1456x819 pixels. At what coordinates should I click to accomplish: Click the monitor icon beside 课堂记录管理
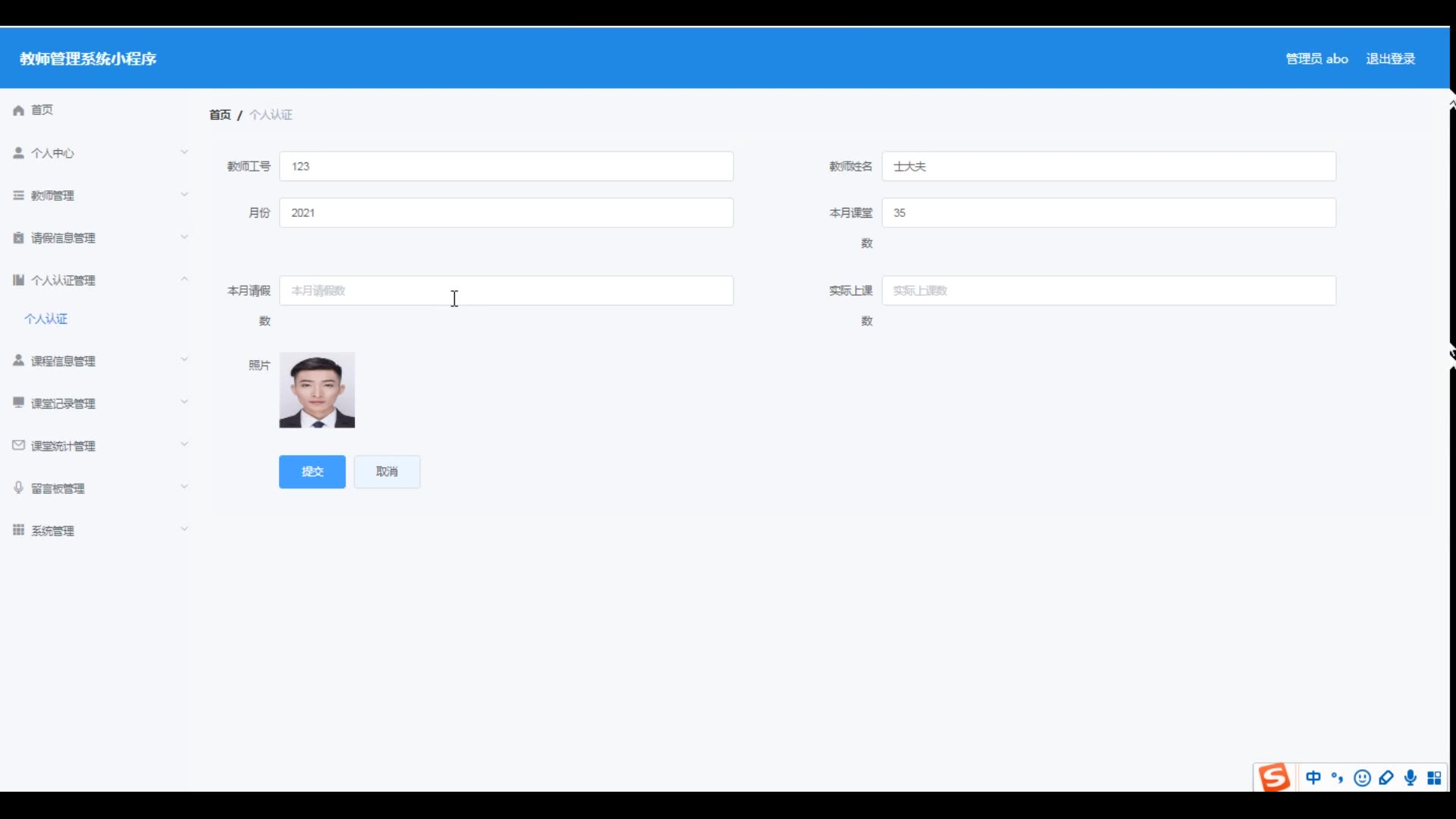pos(18,403)
